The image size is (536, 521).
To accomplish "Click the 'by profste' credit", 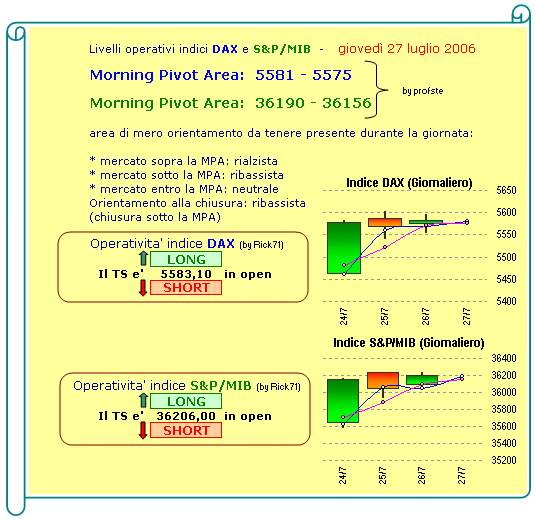I will tap(423, 91).
